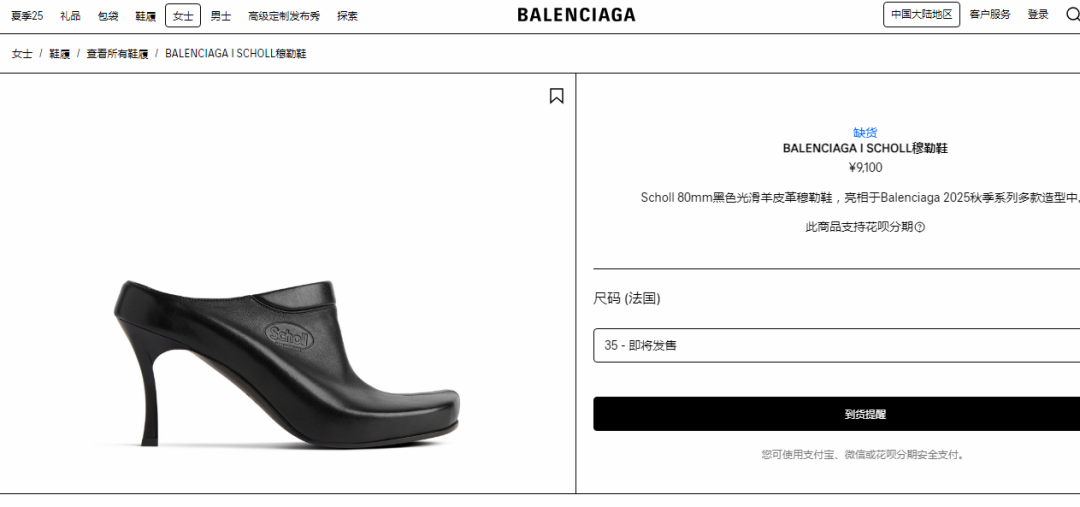Bookmark the Scholl mule to wishlist
The width and height of the screenshot is (1080, 507).
(x=557, y=96)
